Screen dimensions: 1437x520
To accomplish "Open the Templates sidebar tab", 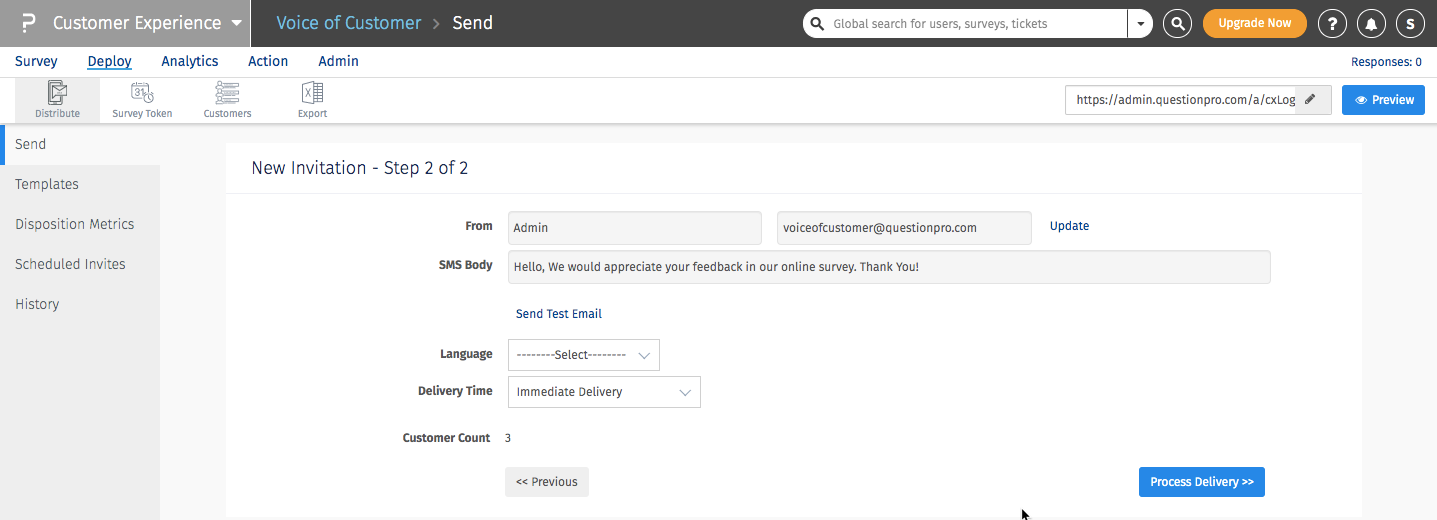I will pos(47,184).
